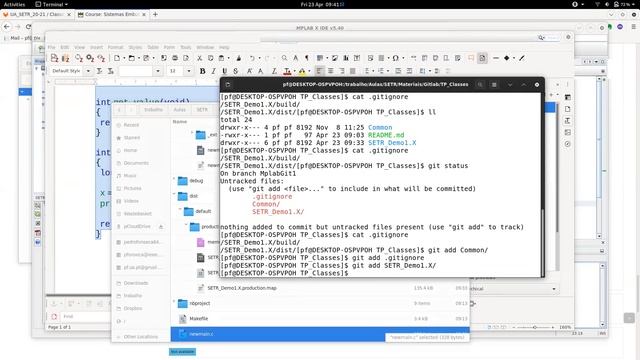Collapse the dist folder in Files tree

point(174,195)
